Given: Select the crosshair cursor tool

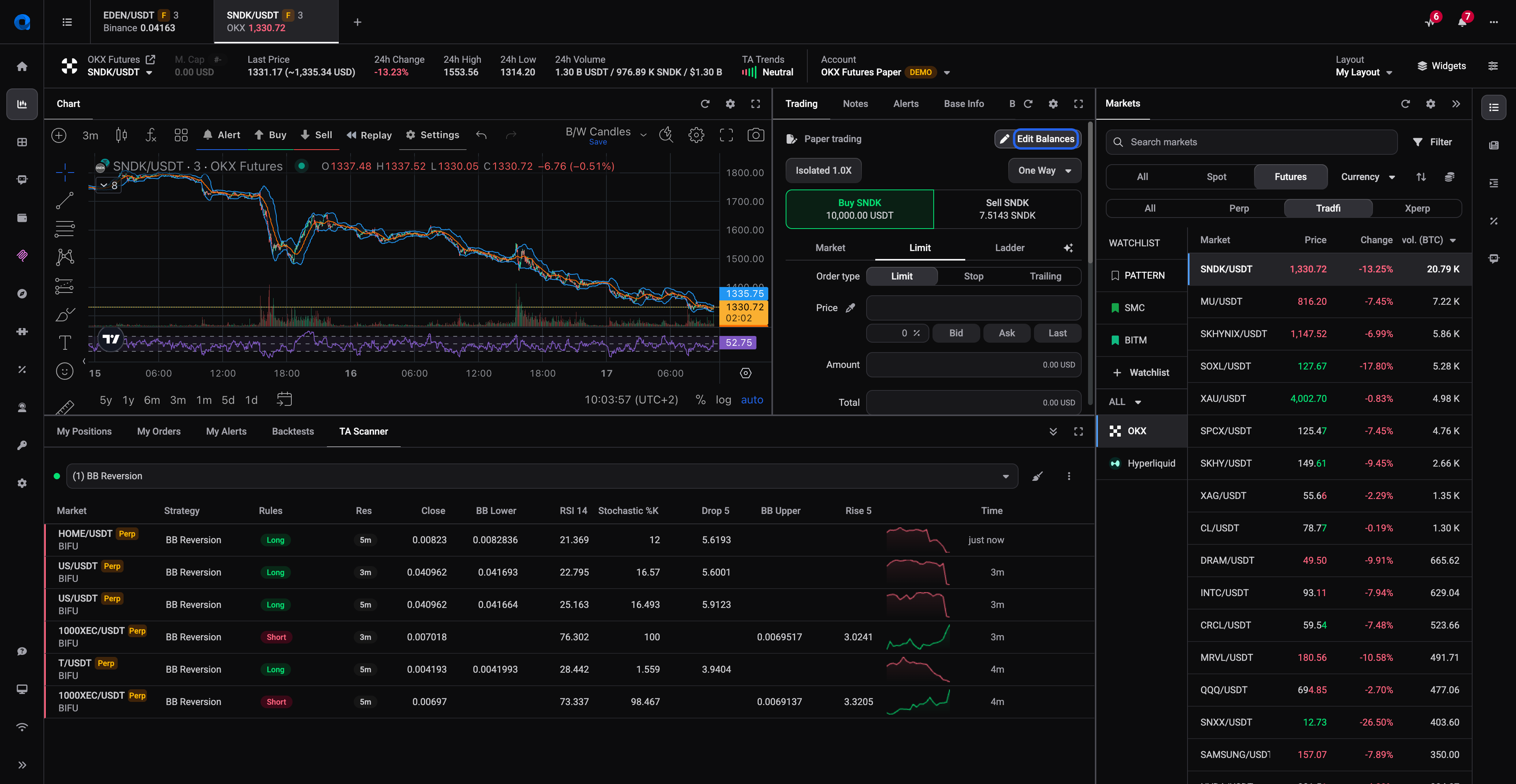Looking at the screenshot, I should coord(65,172).
